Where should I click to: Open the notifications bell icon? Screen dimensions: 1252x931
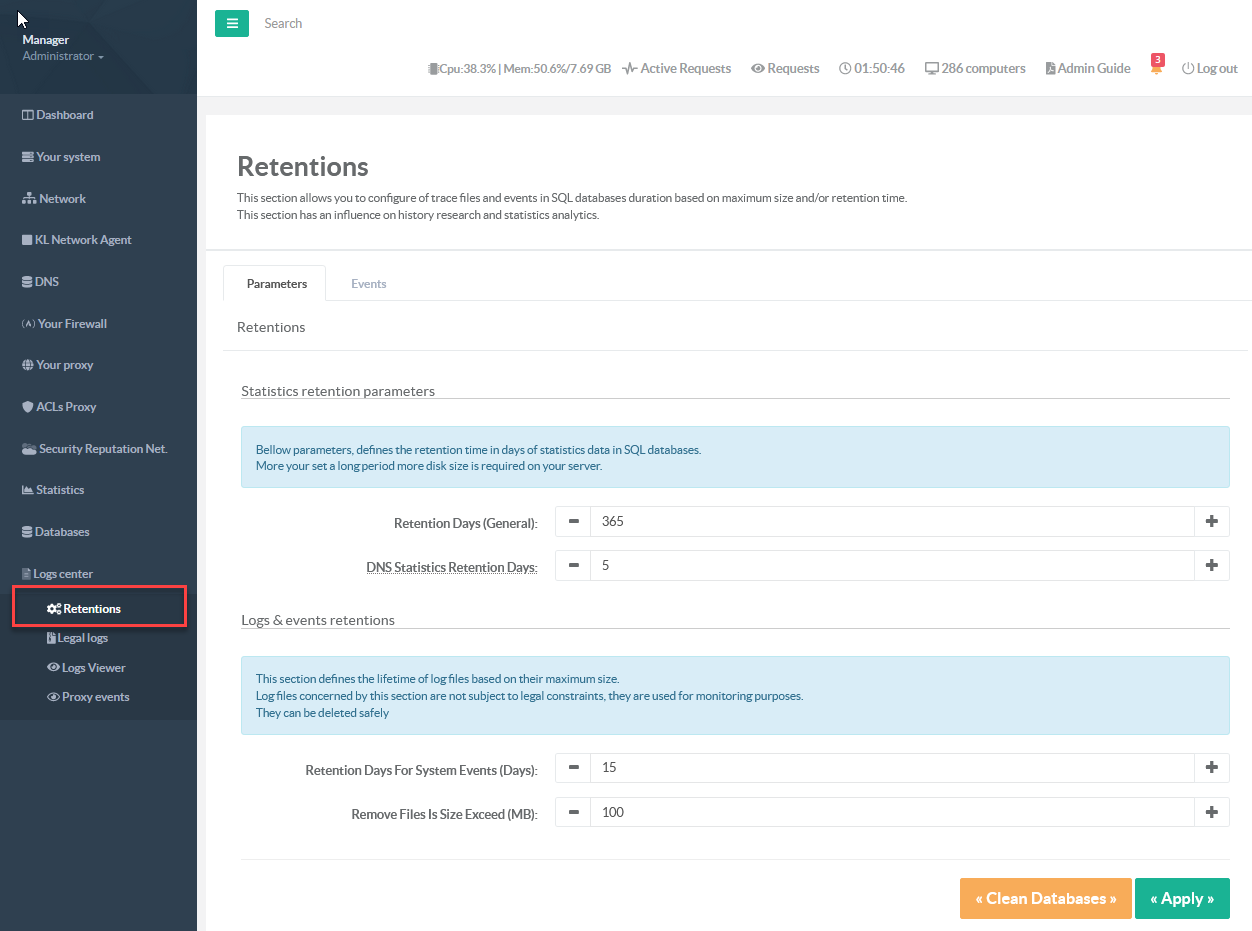tap(1156, 69)
